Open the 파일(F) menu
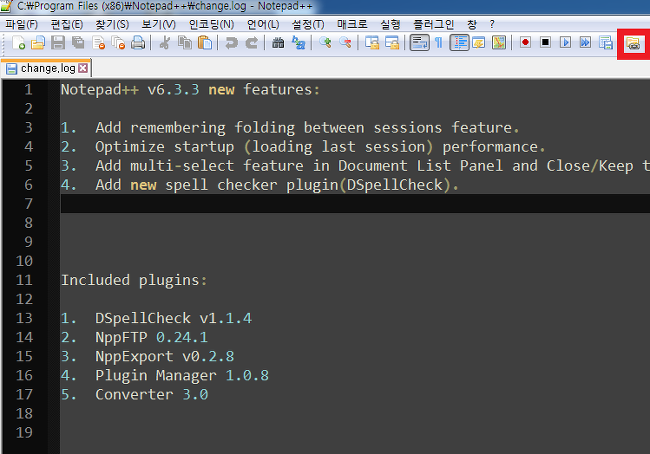650x454 pixels. (22, 24)
